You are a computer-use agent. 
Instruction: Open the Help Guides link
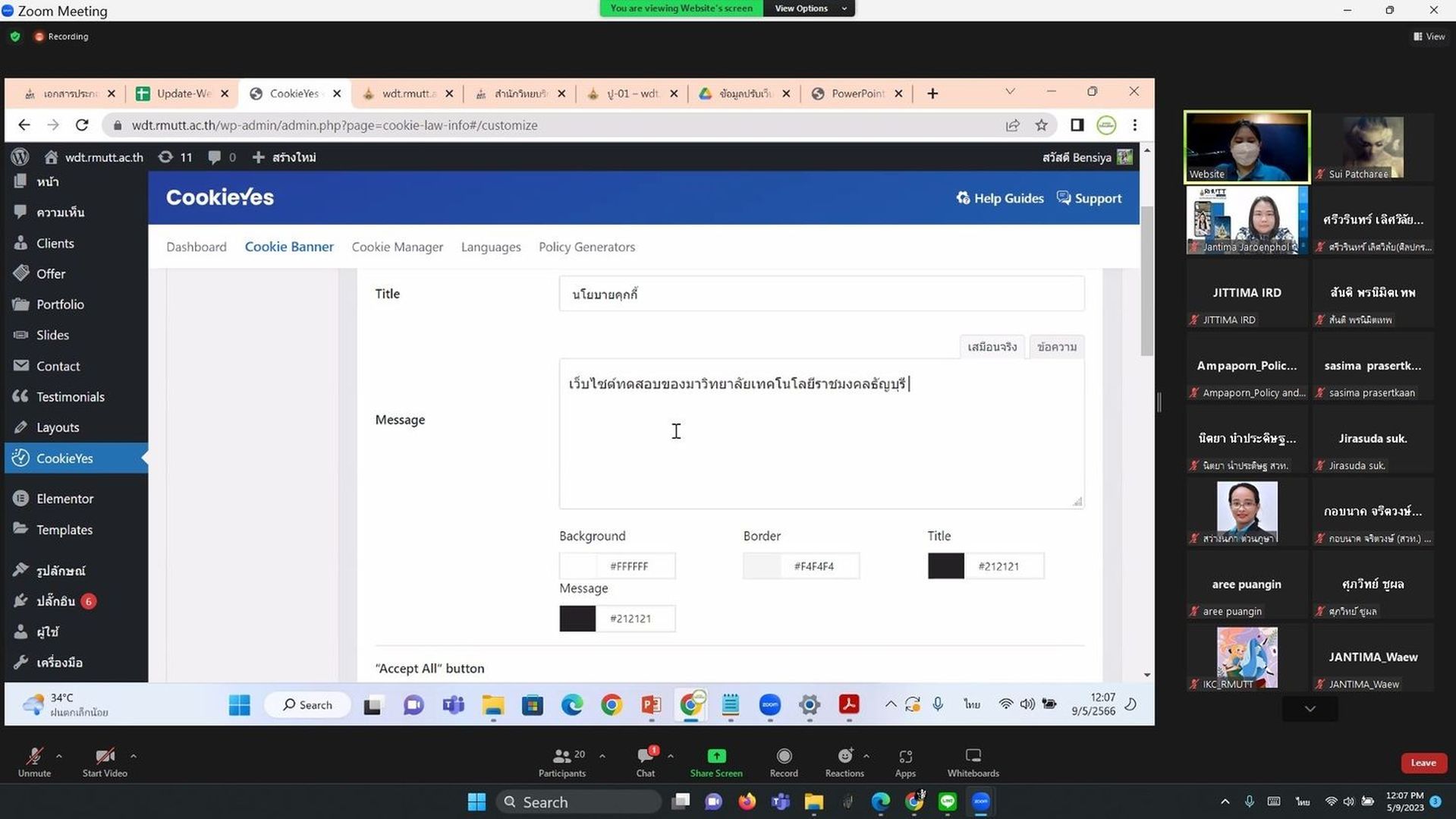pyautogui.click(x=1000, y=198)
